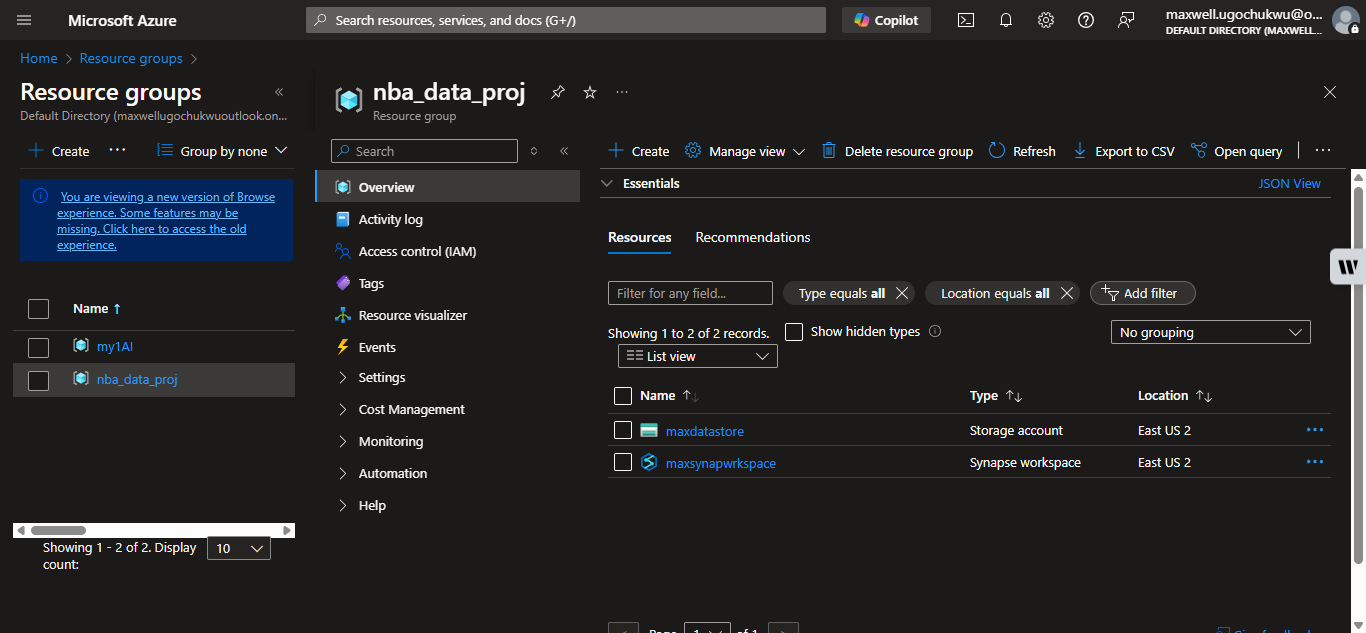The image size is (1366, 633).
Task: Open the Copilot button
Action: (886, 20)
